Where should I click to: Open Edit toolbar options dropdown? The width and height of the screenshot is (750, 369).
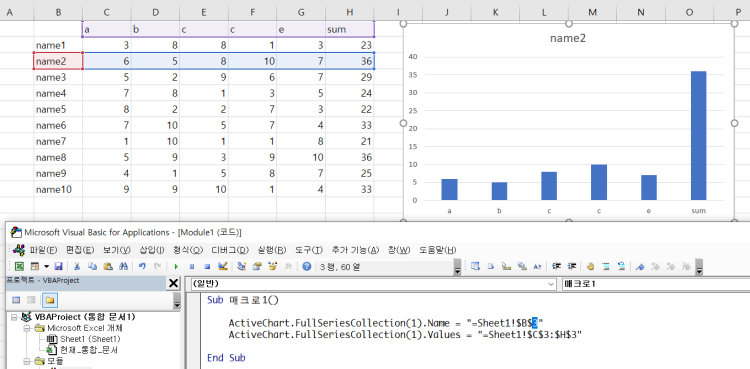pos(699,268)
